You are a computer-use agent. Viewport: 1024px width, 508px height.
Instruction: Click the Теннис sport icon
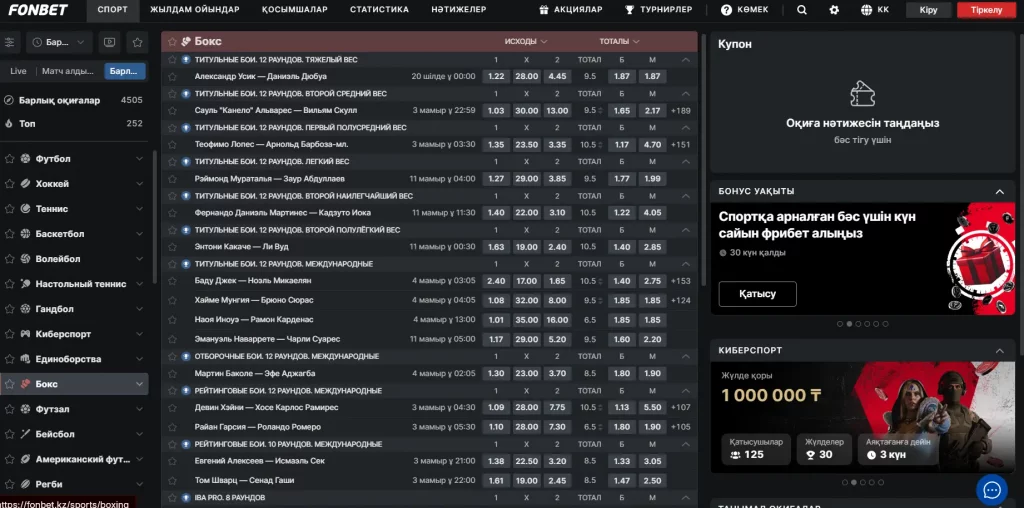coord(25,209)
